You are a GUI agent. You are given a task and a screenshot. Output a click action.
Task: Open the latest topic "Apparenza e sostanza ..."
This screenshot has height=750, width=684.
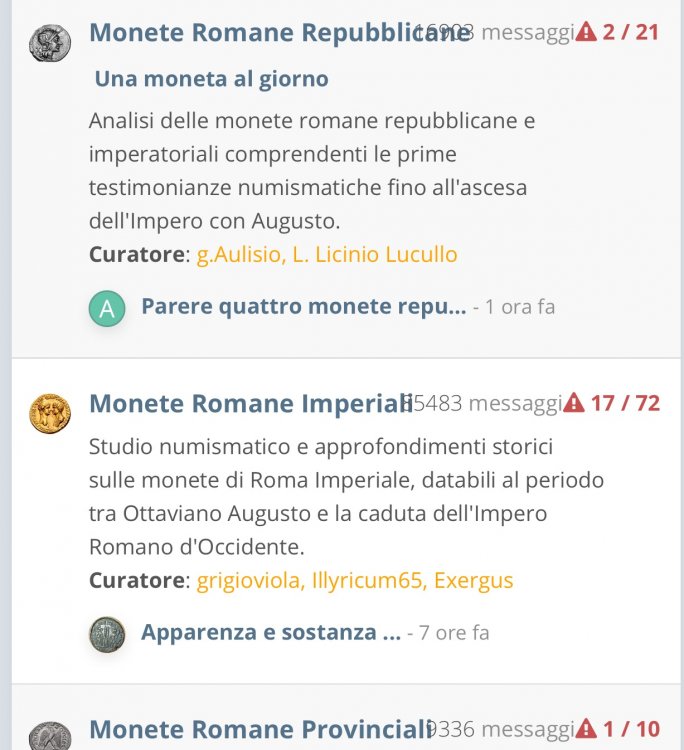click(271, 632)
